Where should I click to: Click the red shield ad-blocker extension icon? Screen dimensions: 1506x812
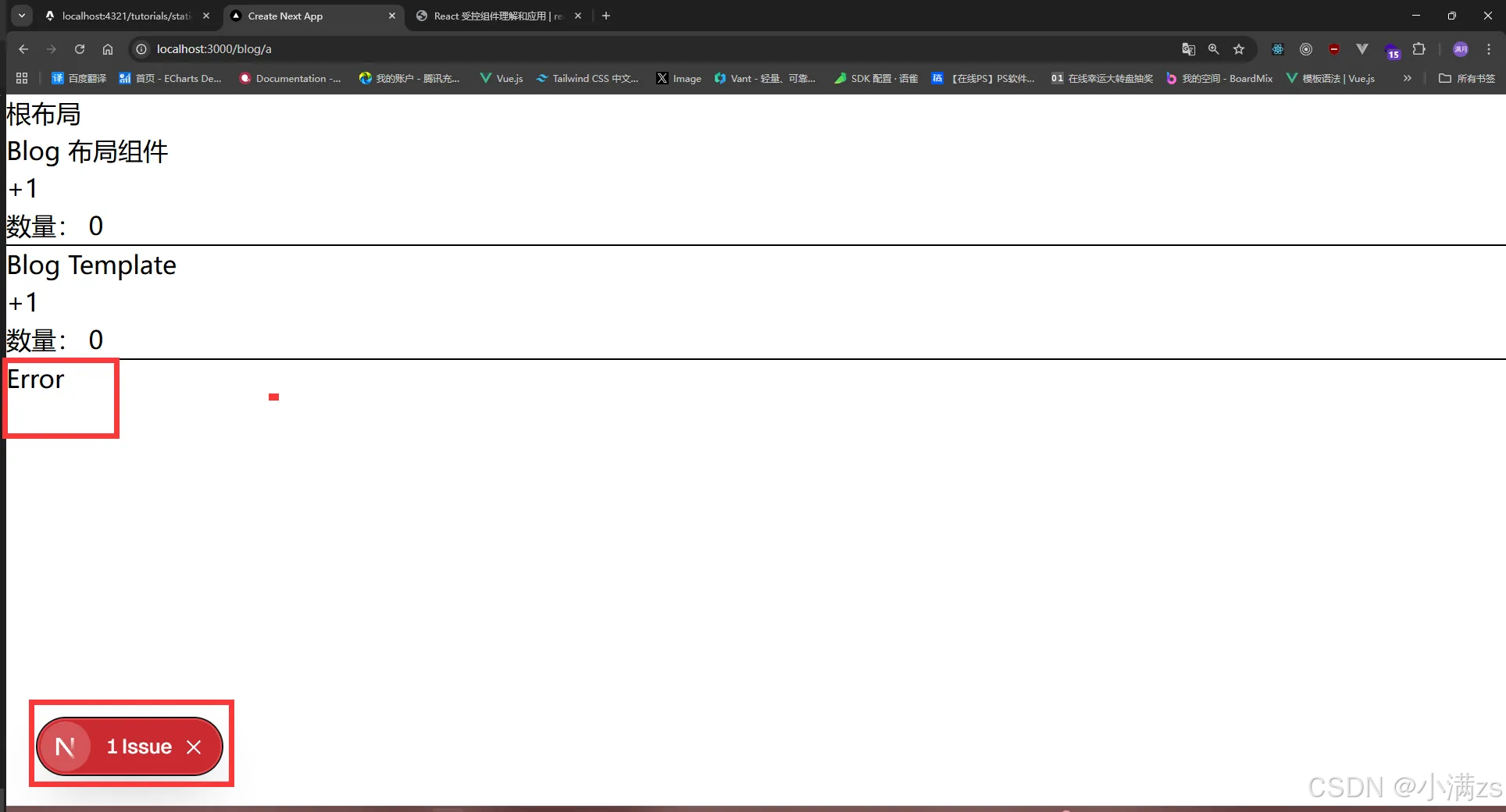coord(1334,49)
